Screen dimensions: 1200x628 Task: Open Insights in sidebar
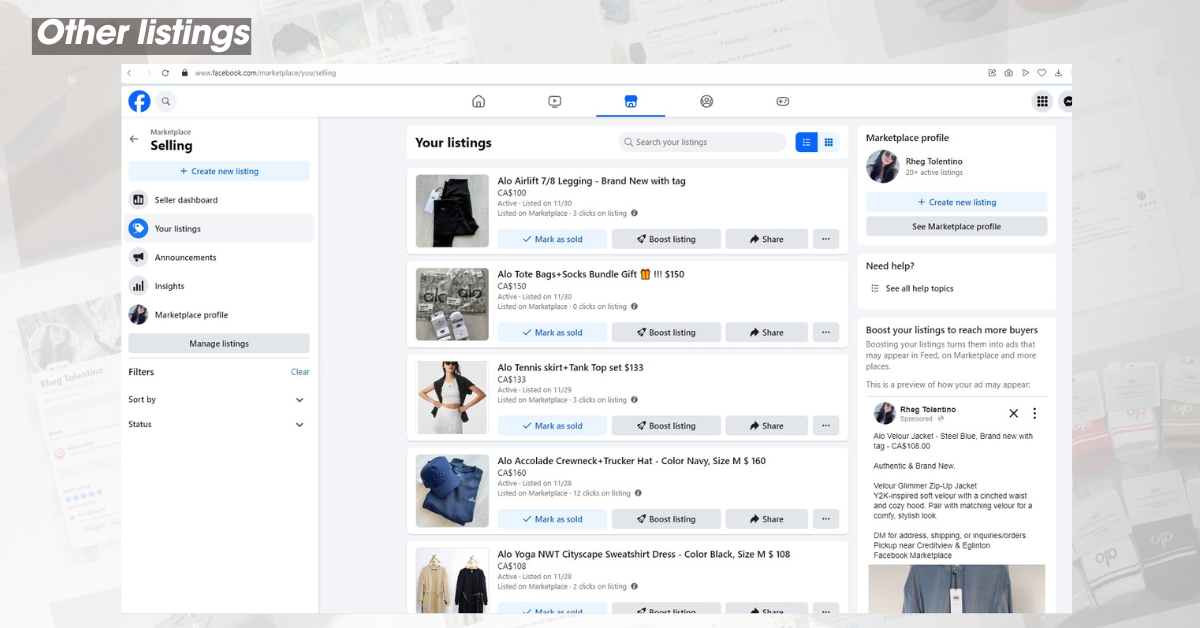click(x=220, y=286)
